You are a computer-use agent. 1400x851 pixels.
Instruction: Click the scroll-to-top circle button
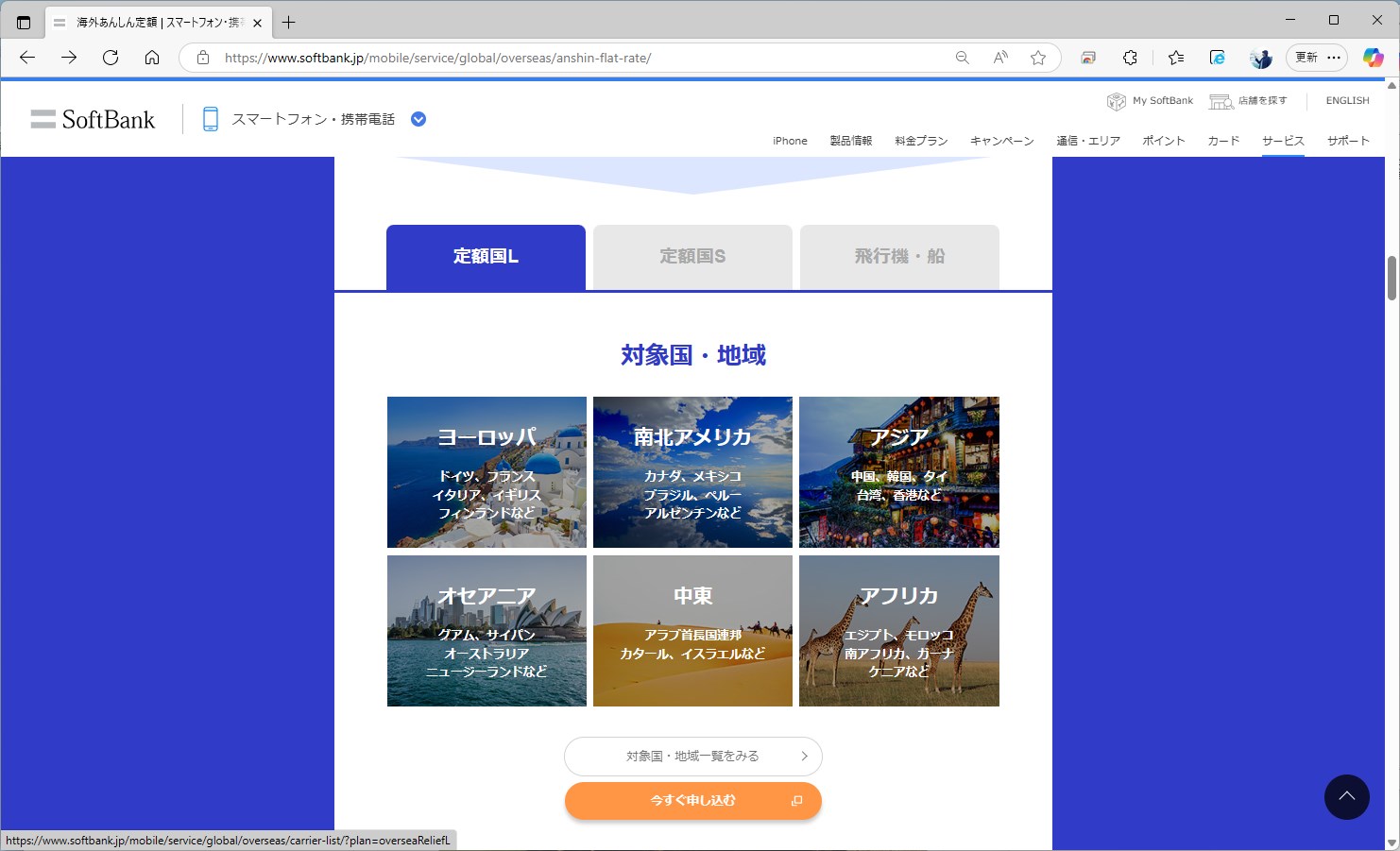click(x=1346, y=797)
